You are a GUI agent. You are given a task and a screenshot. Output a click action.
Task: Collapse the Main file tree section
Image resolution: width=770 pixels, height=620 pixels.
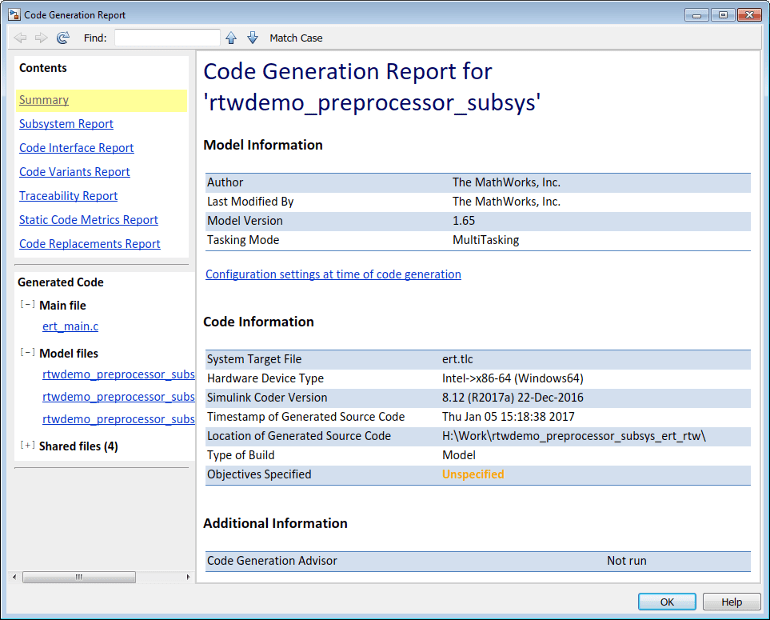pyautogui.click(x=28, y=305)
